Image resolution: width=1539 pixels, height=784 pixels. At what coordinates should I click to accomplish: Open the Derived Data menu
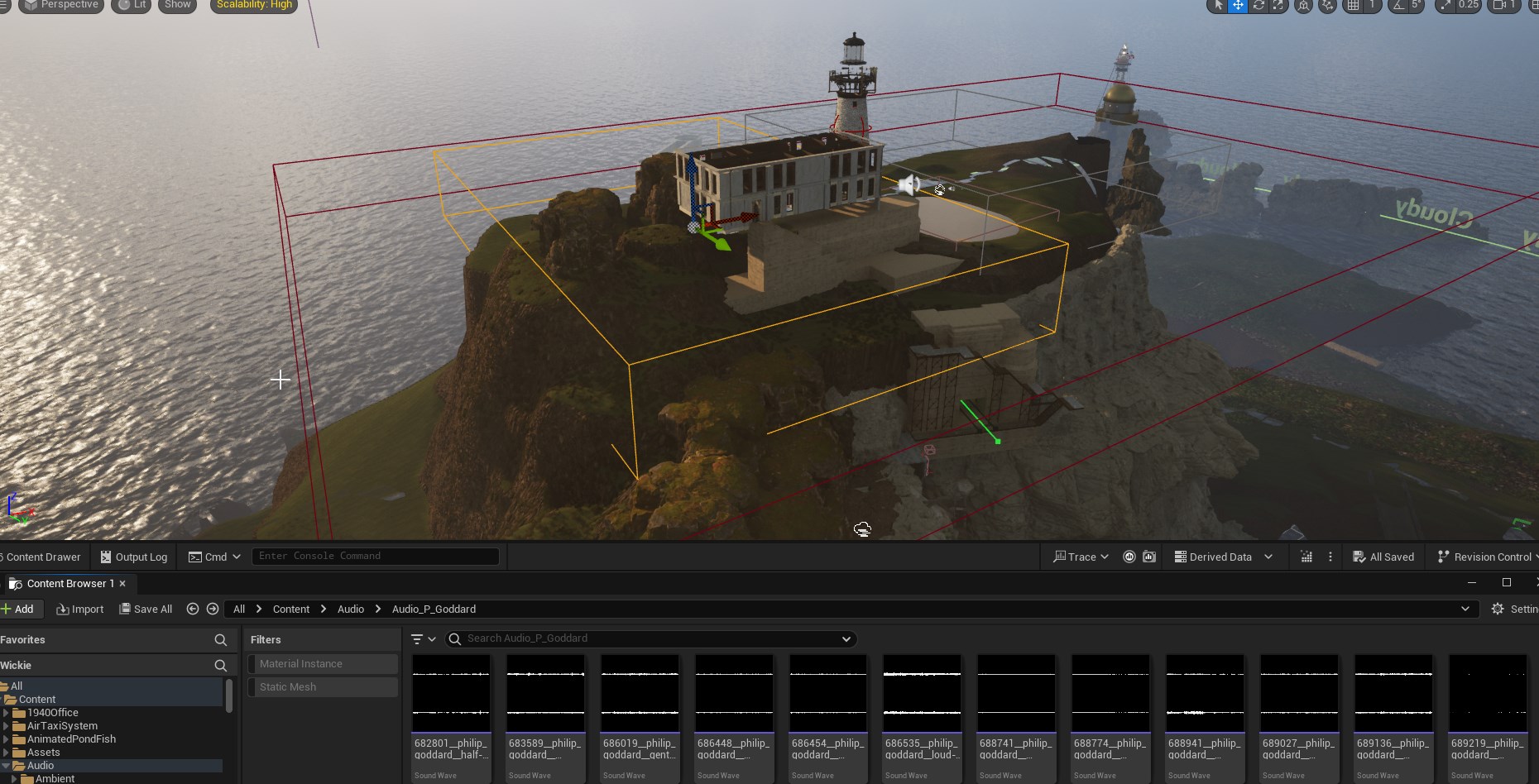1223,557
